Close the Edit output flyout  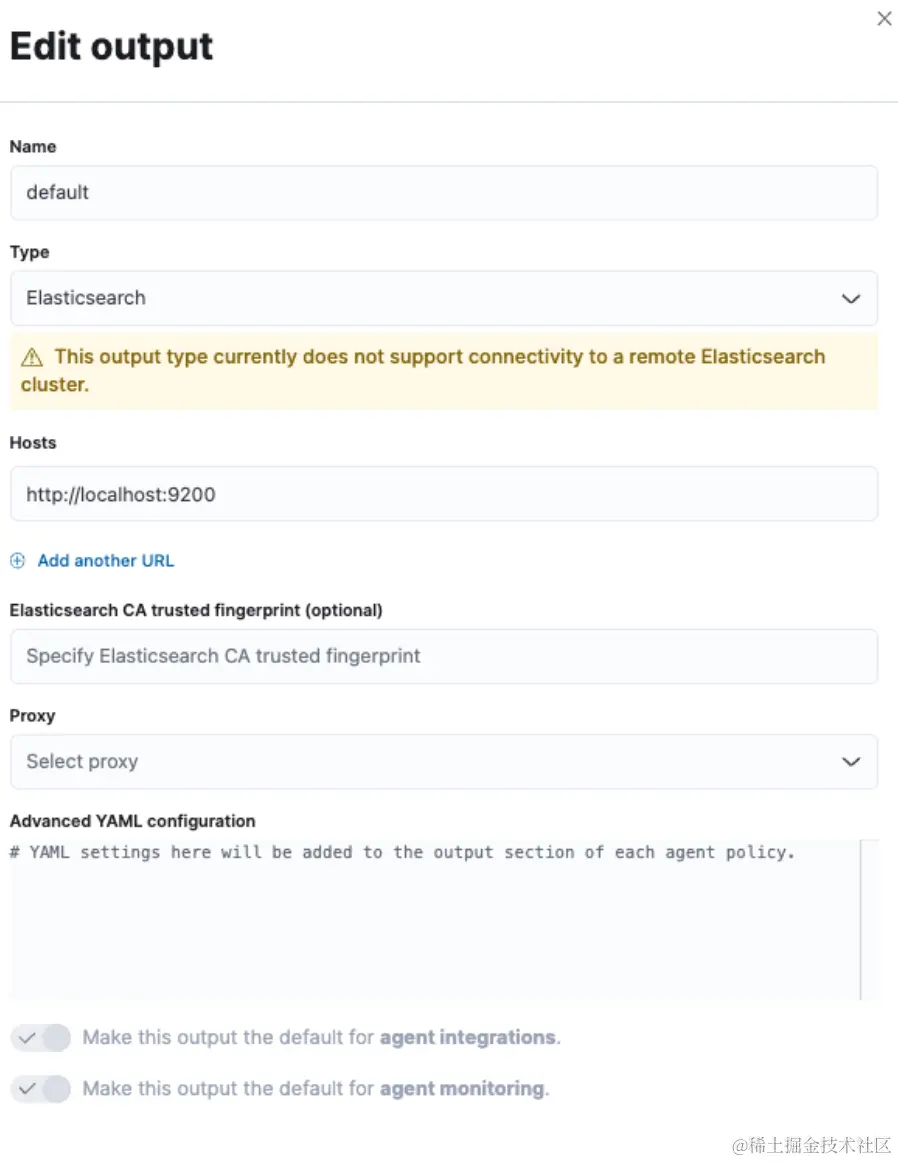pyautogui.click(x=884, y=19)
